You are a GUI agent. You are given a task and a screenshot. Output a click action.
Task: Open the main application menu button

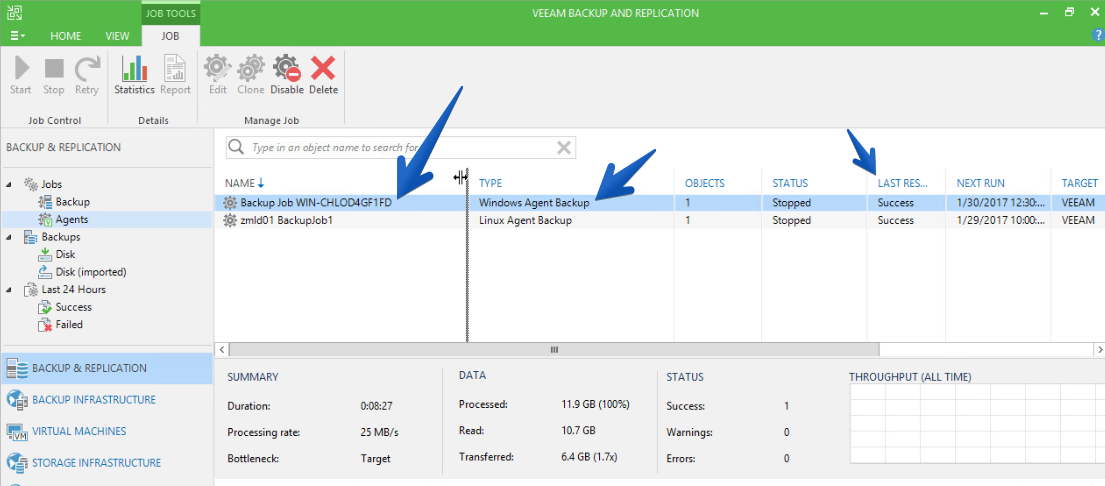click(x=18, y=35)
